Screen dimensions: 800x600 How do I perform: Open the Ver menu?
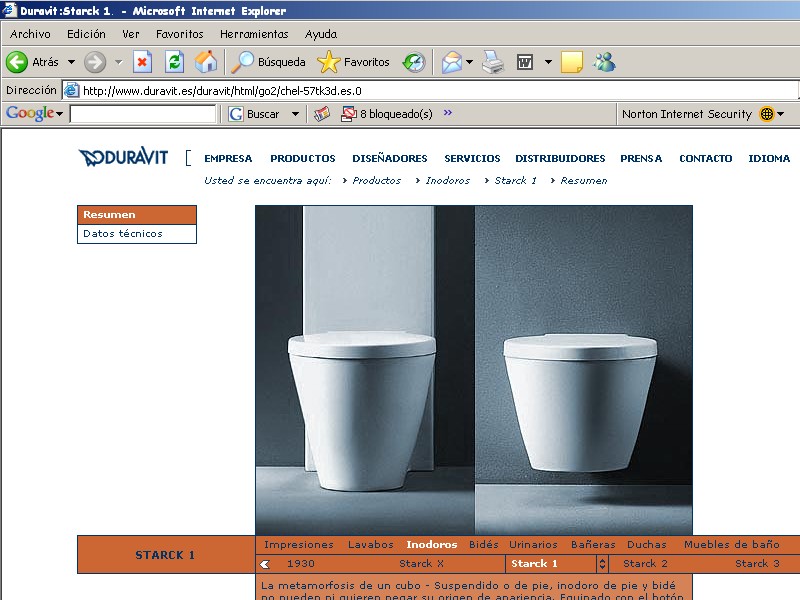[x=131, y=34]
